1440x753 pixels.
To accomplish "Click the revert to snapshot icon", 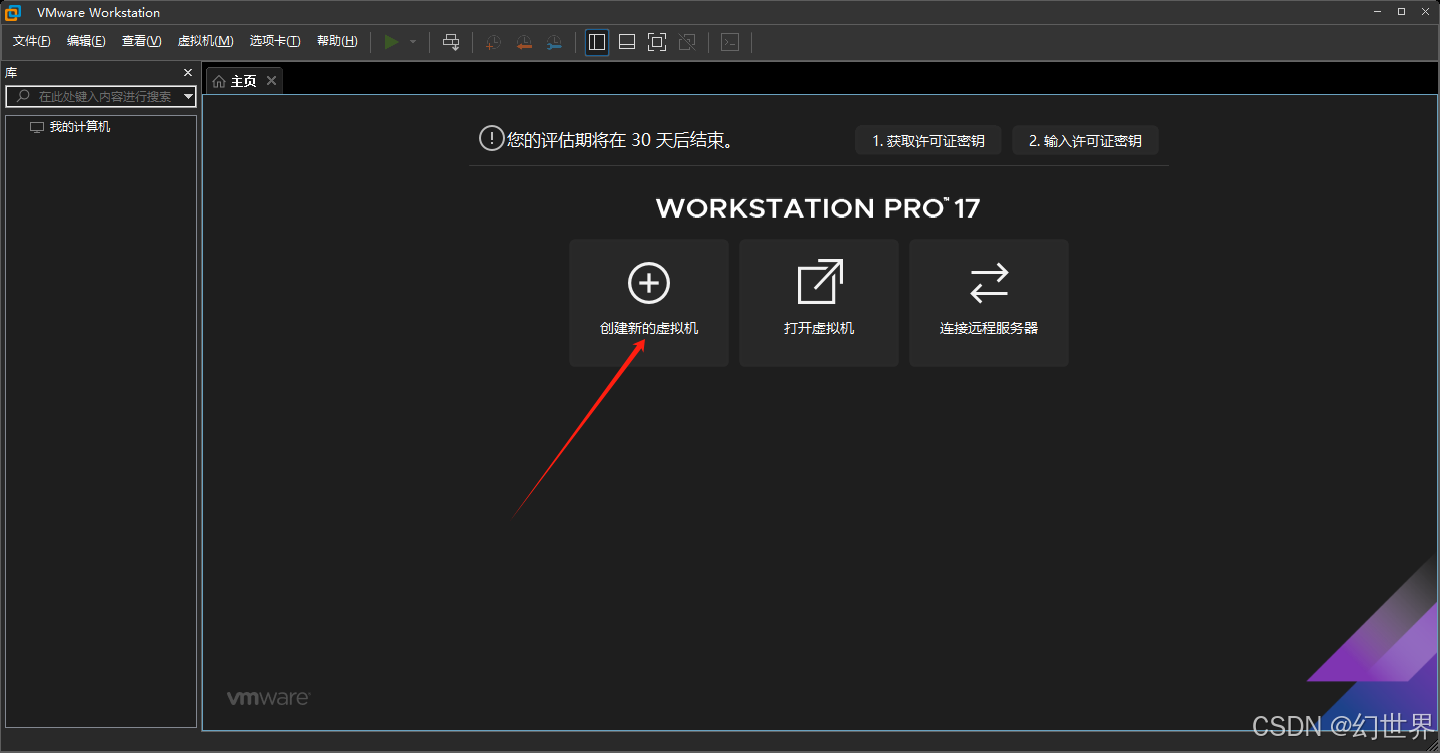I will tap(524, 42).
